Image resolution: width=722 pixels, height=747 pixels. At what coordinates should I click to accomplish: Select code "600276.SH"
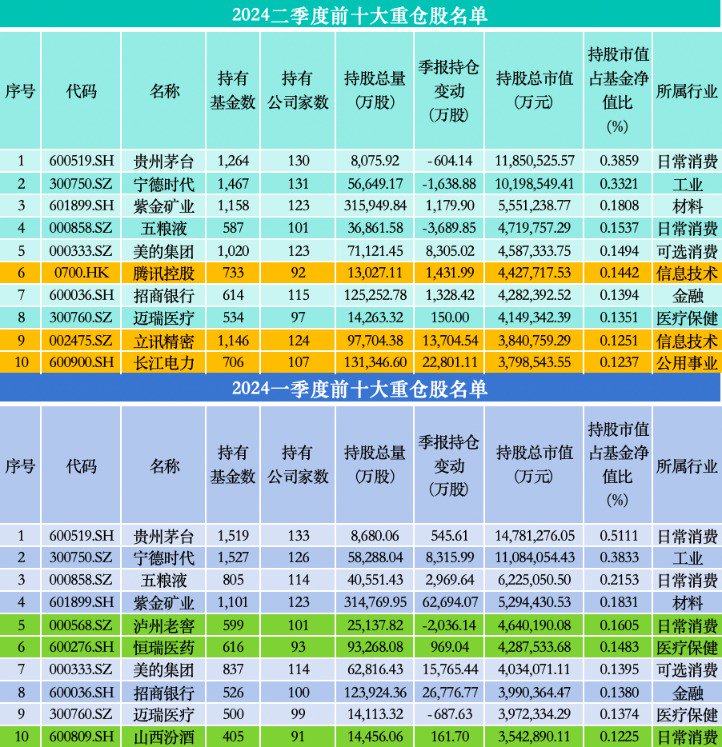click(x=81, y=647)
